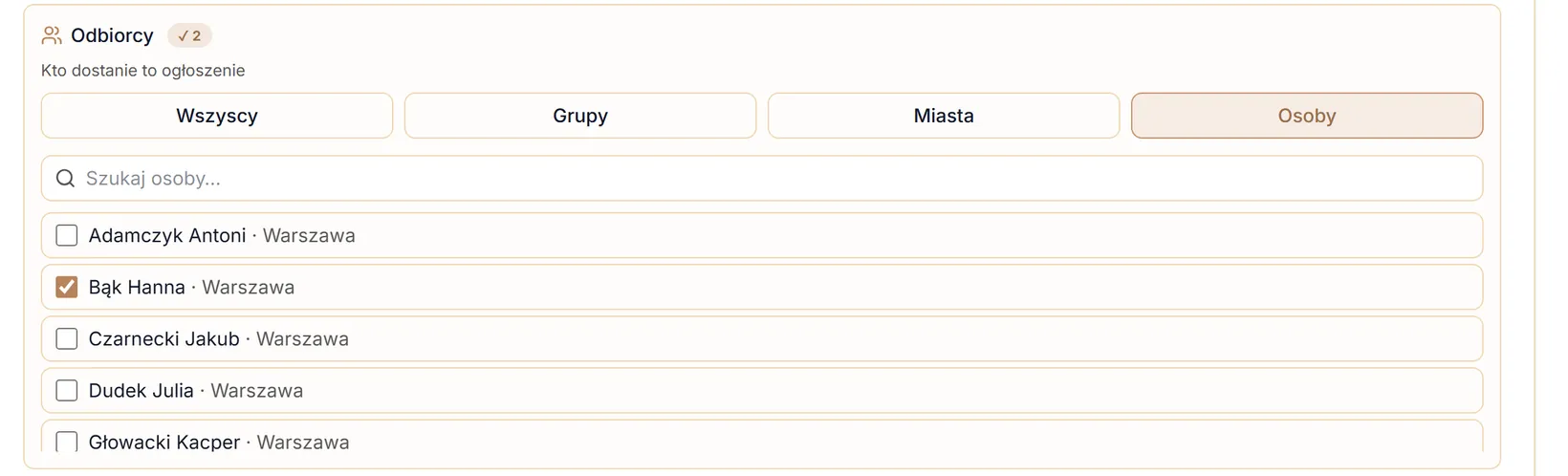Click the people icon beside Odbiorcy

click(52, 35)
